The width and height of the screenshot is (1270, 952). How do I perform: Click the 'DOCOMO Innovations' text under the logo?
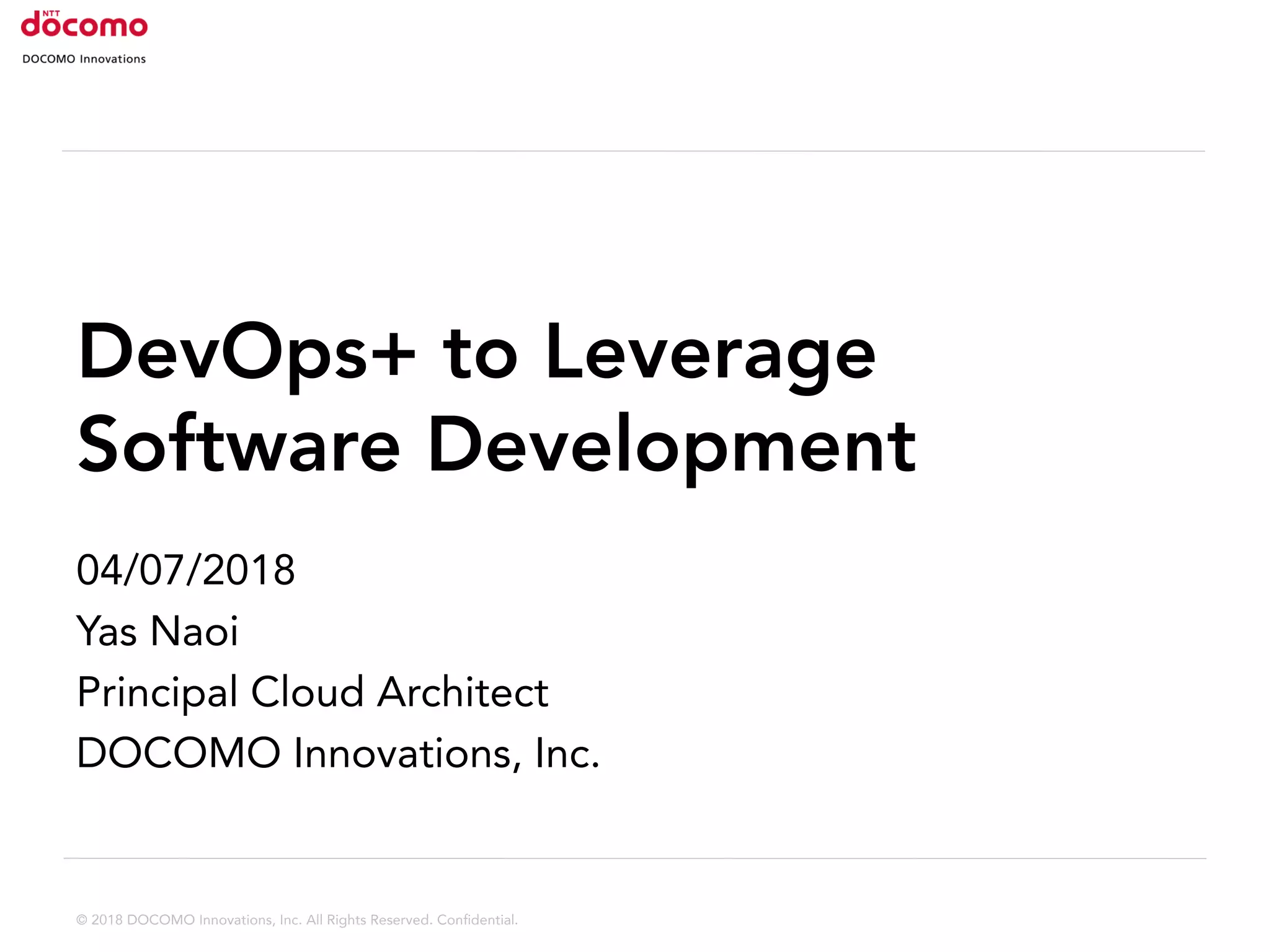pyautogui.click(x=84, y=59)
